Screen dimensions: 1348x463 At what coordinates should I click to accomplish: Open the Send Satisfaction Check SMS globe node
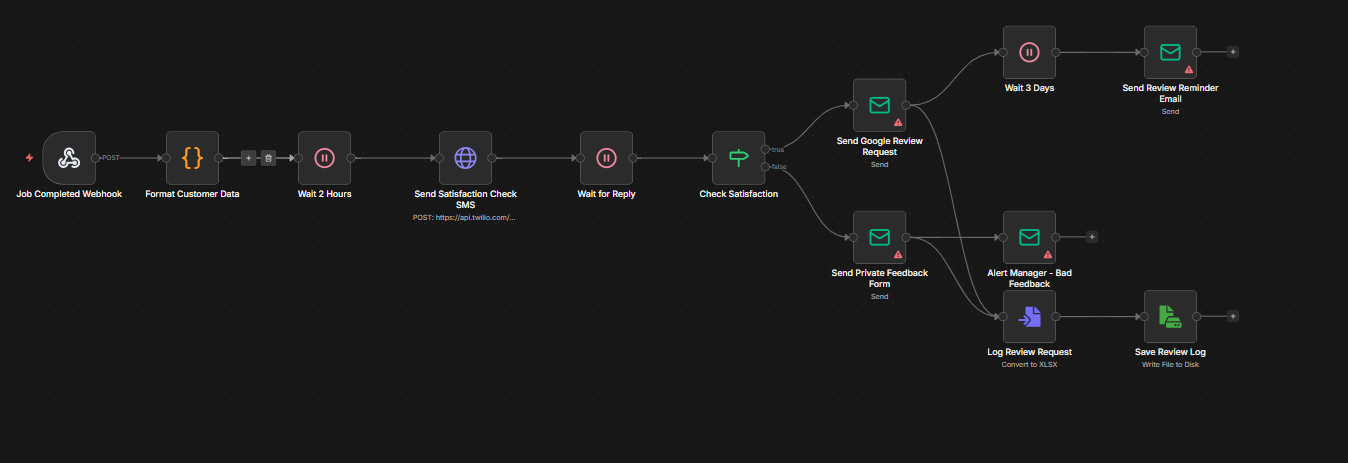point(465,158)
